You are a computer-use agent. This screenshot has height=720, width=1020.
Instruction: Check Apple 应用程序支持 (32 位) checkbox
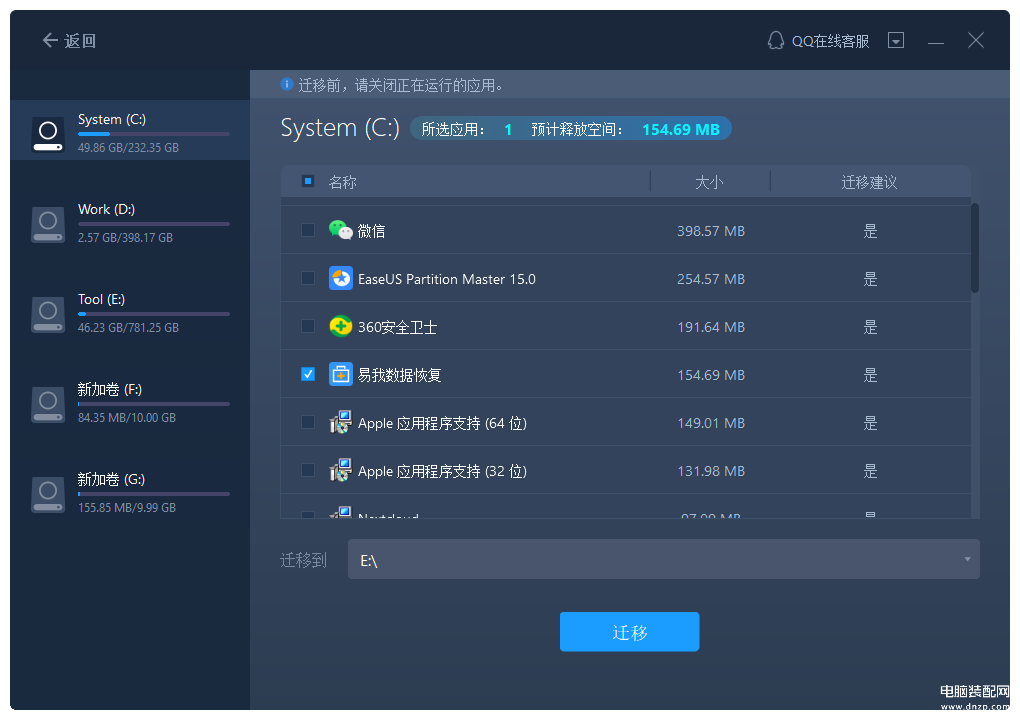(308, 470)
